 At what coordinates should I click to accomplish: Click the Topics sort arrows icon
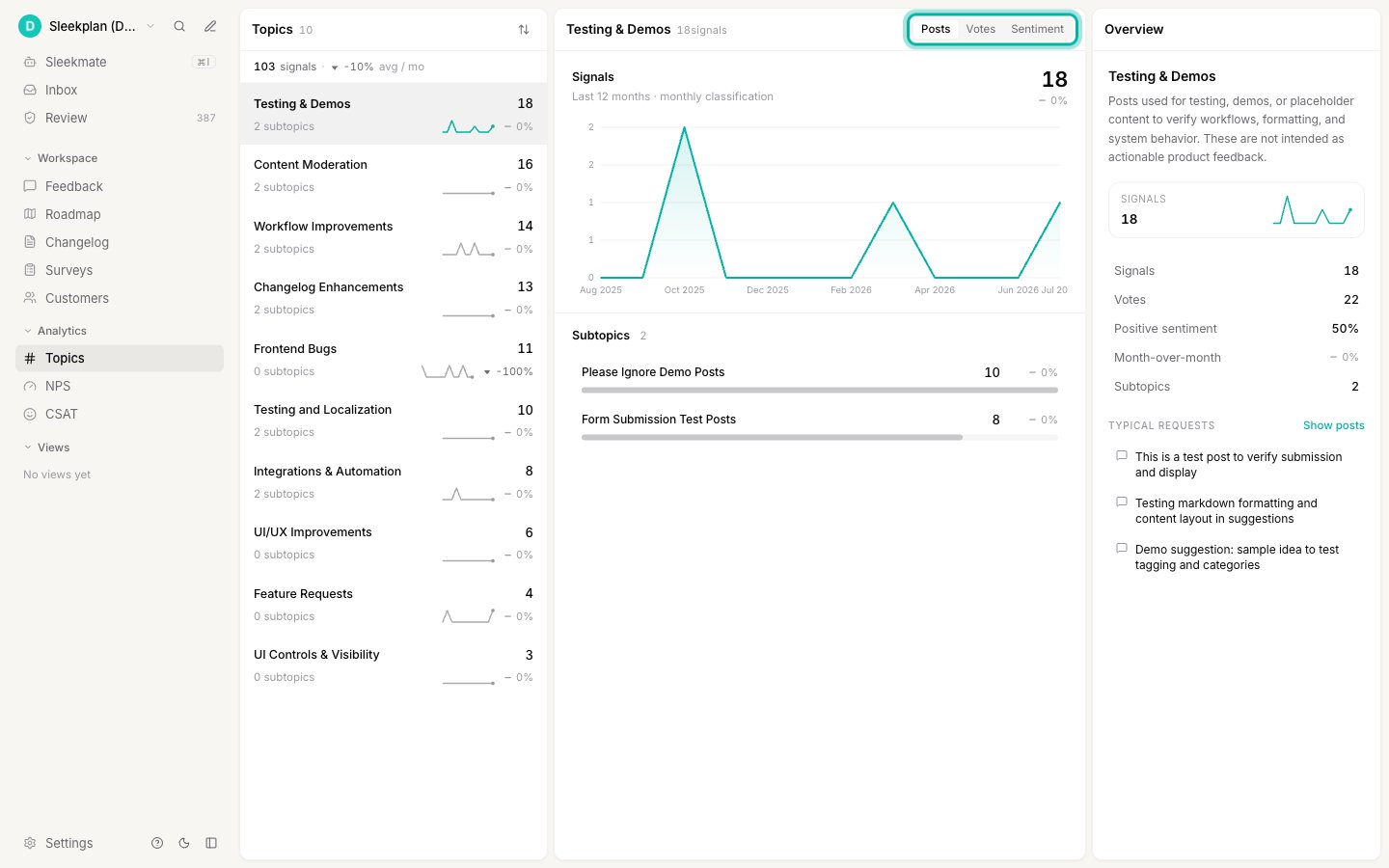524,30
